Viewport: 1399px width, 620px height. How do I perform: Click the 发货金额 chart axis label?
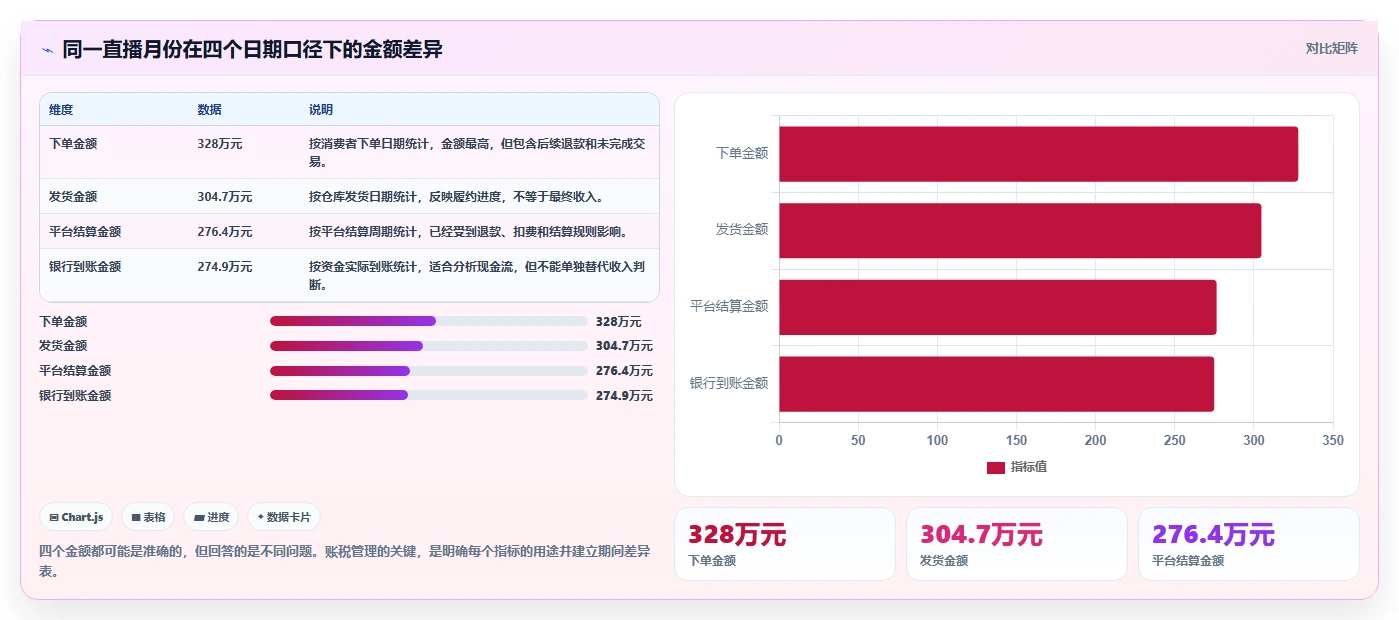click(742, 230)
